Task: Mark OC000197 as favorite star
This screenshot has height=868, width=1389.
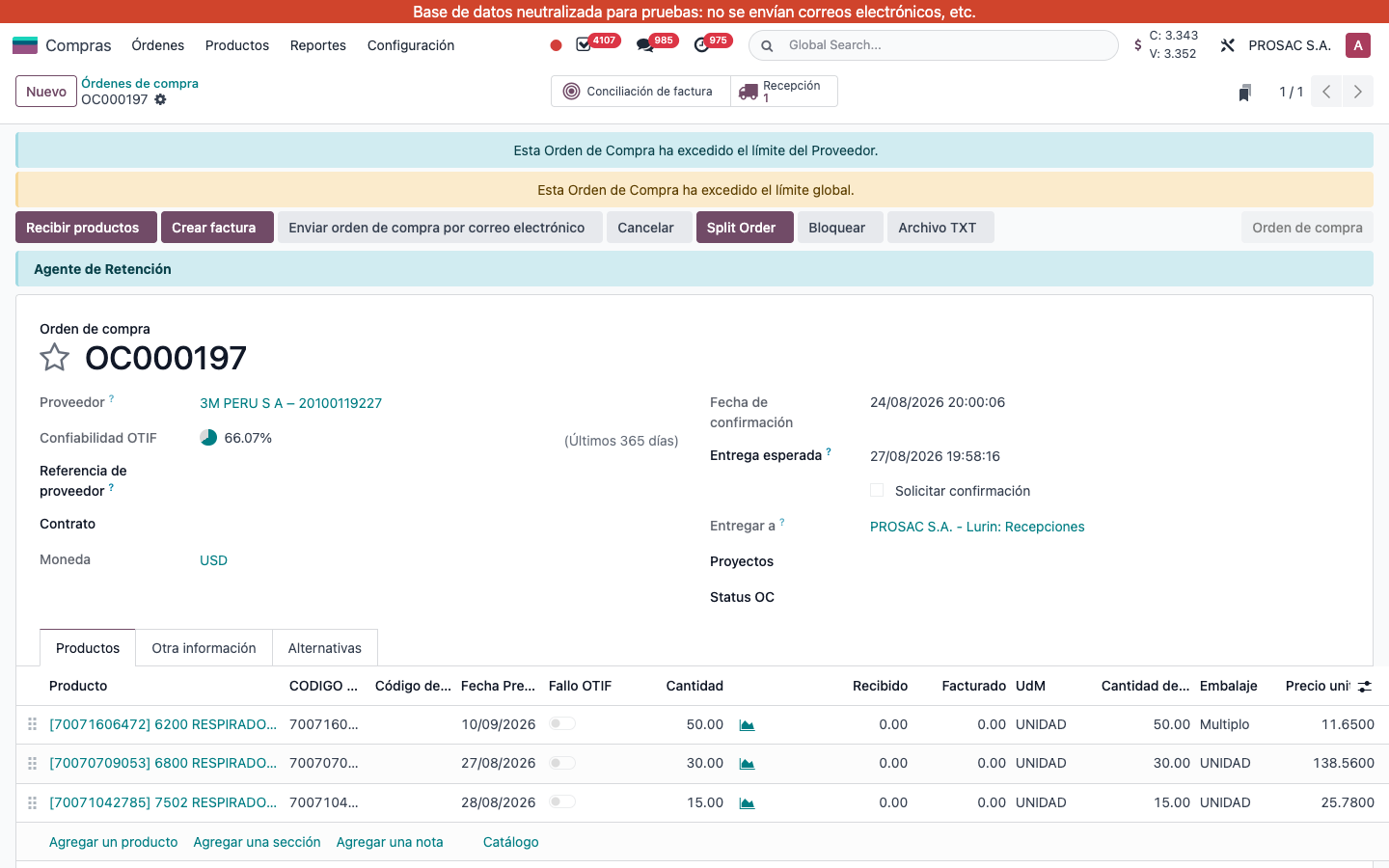Action: (54, 358)
